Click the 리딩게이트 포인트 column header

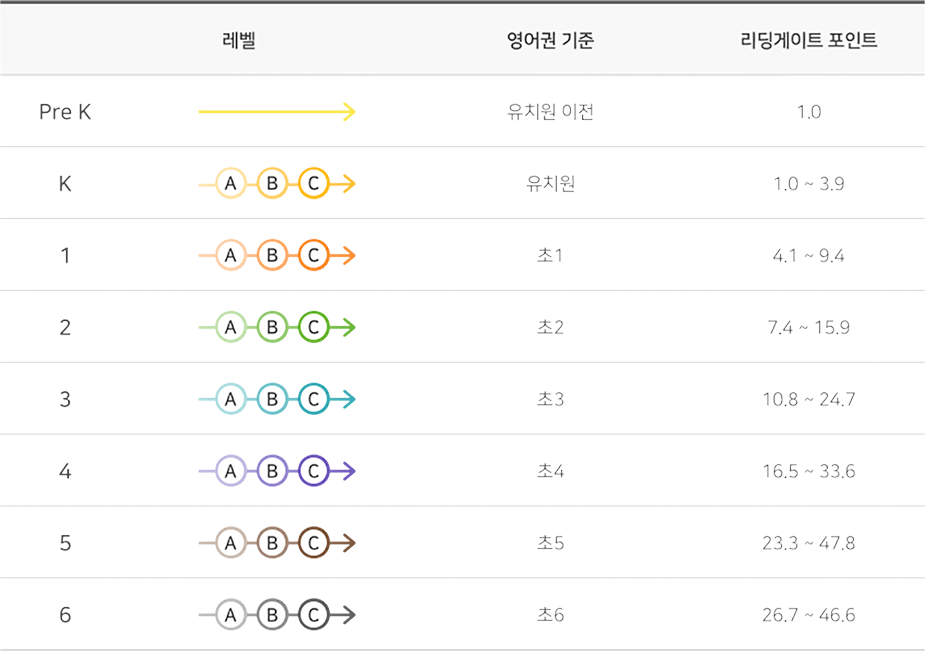pyautogui.click(x=809, y=40)
